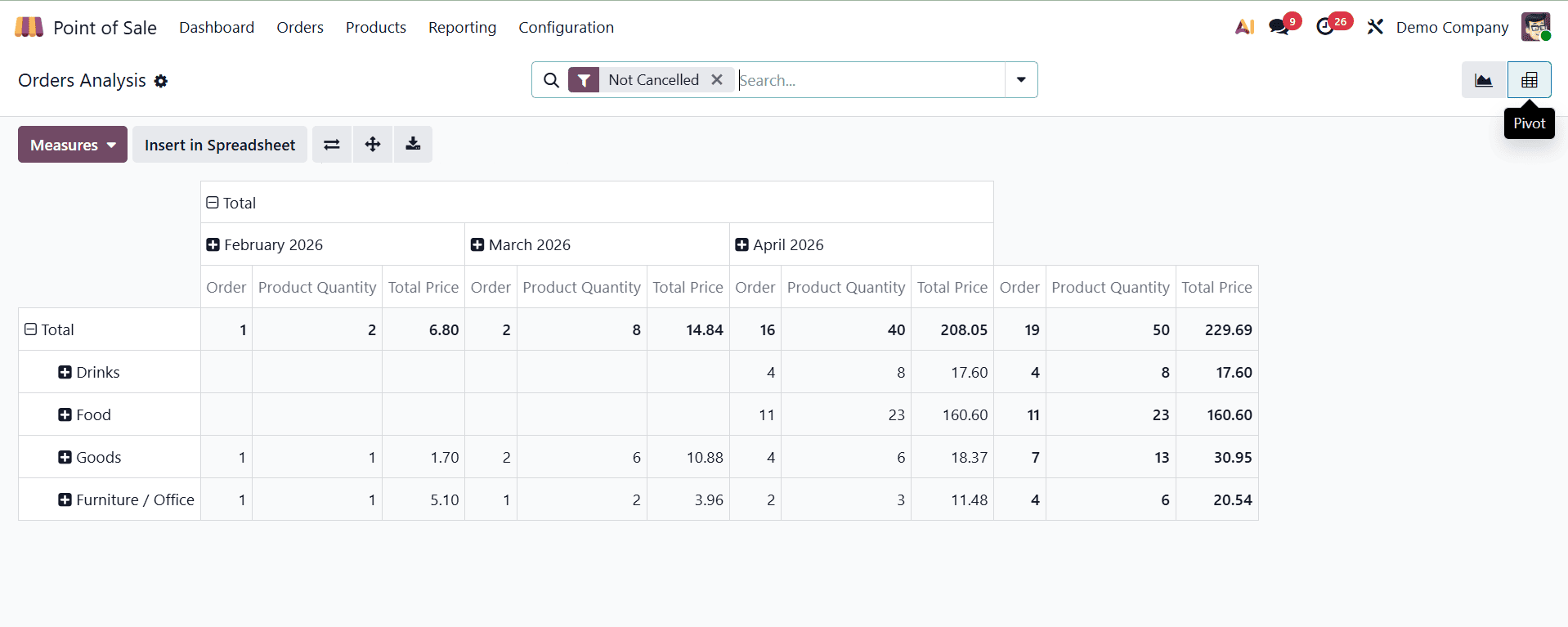Toggle the search options dropdown arrow
The image size is (1568, 627).
[x=1021, y=80]
